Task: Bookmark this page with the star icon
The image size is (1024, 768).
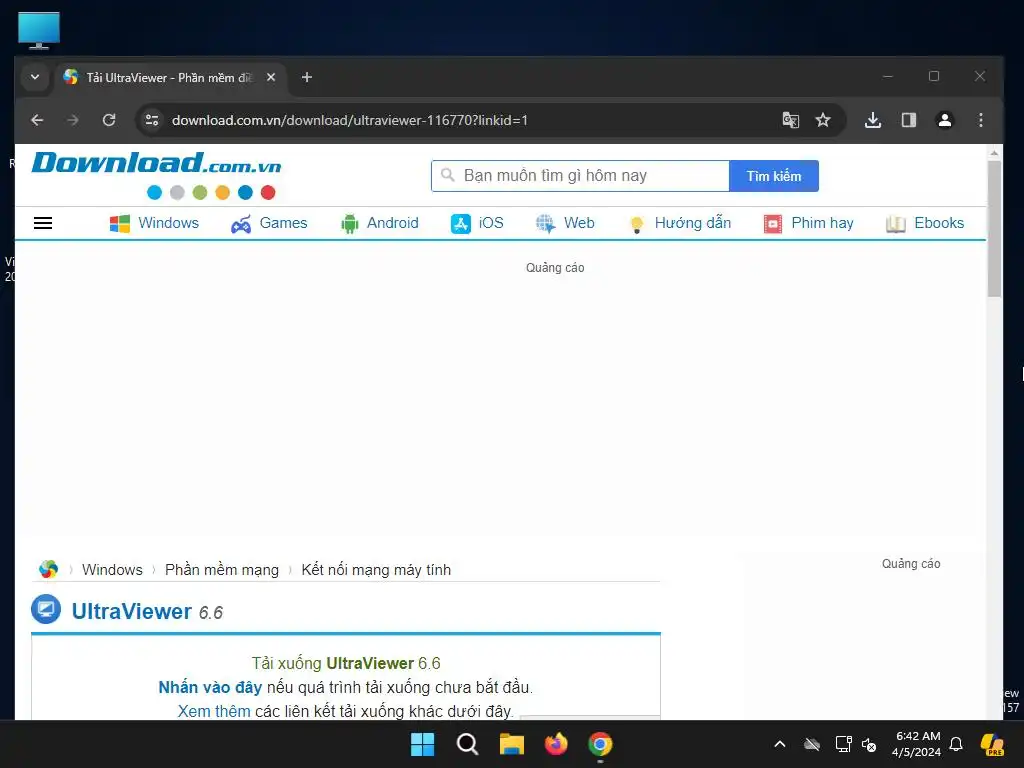Action: [823, 120]
